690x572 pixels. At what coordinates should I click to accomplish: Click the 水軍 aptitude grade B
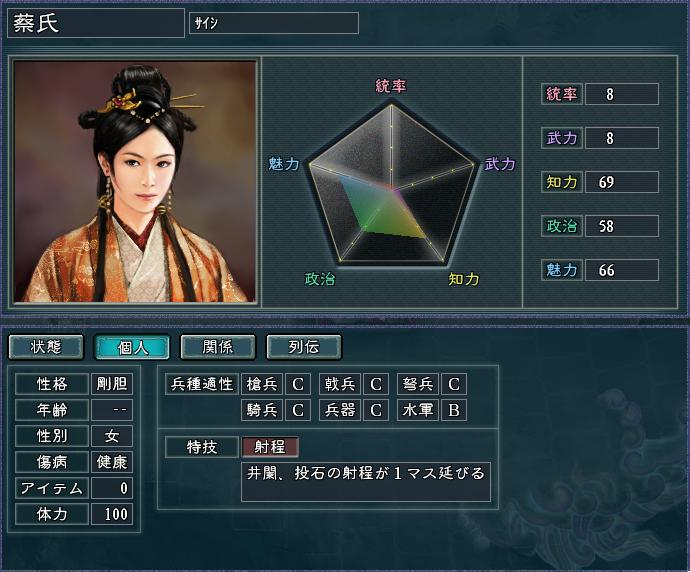(x=454, y=410)
